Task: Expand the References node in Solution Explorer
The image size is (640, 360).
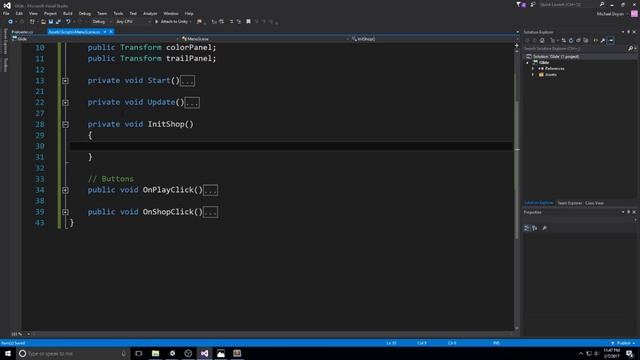Action: point(533,69)
